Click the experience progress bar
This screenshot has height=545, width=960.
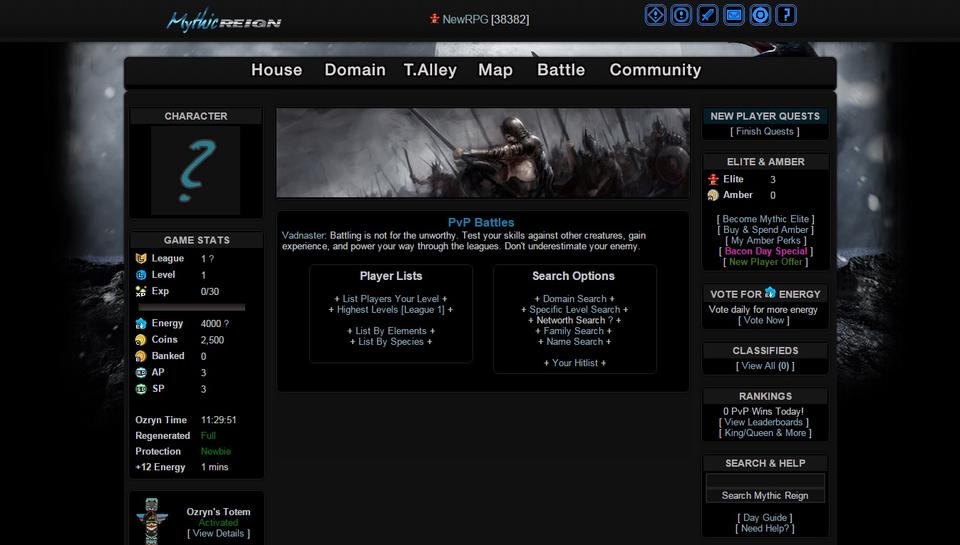pyautogui.click(x=190, y=307)
